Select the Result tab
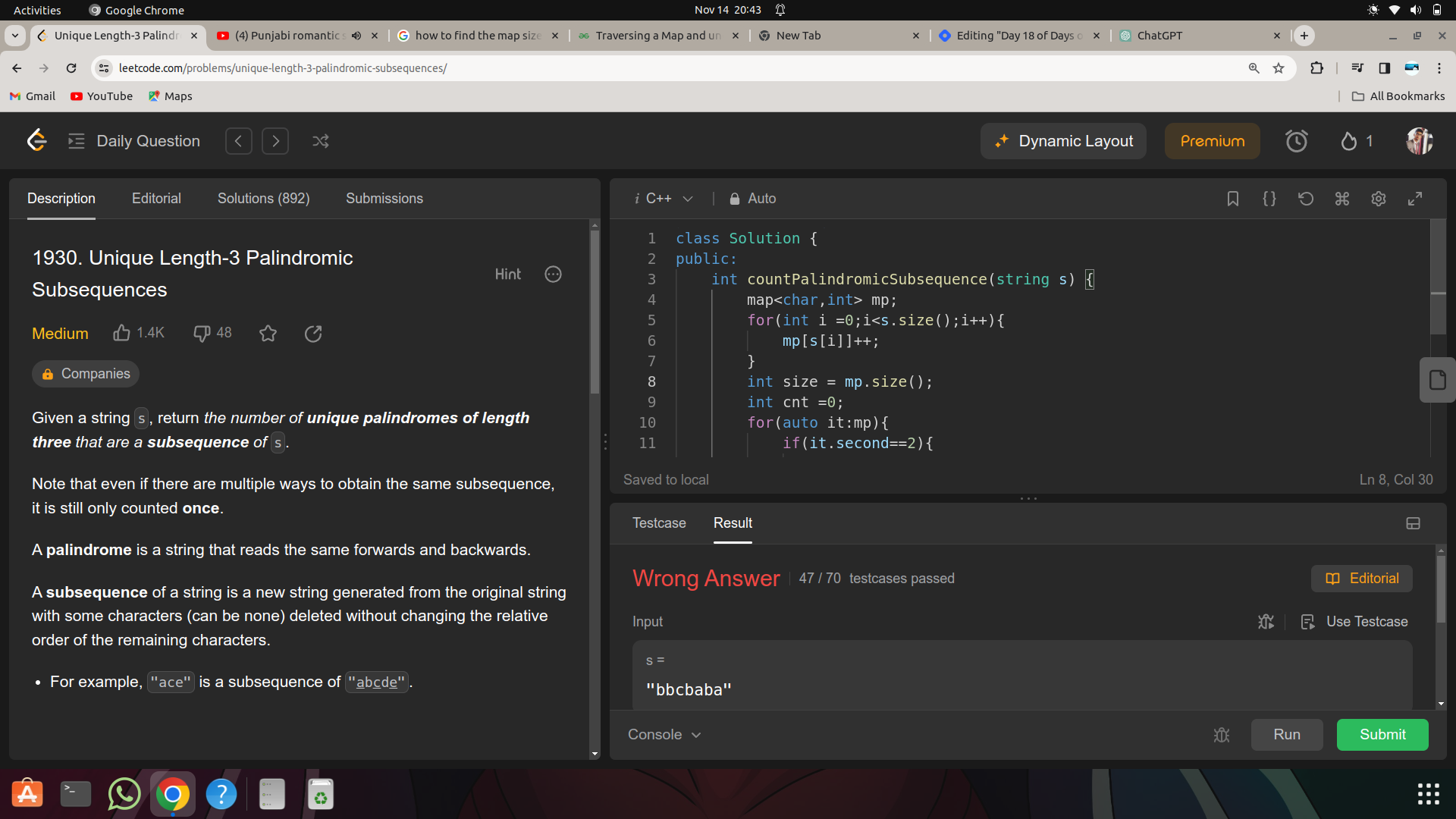1456x819 pixels. [733, 523]
